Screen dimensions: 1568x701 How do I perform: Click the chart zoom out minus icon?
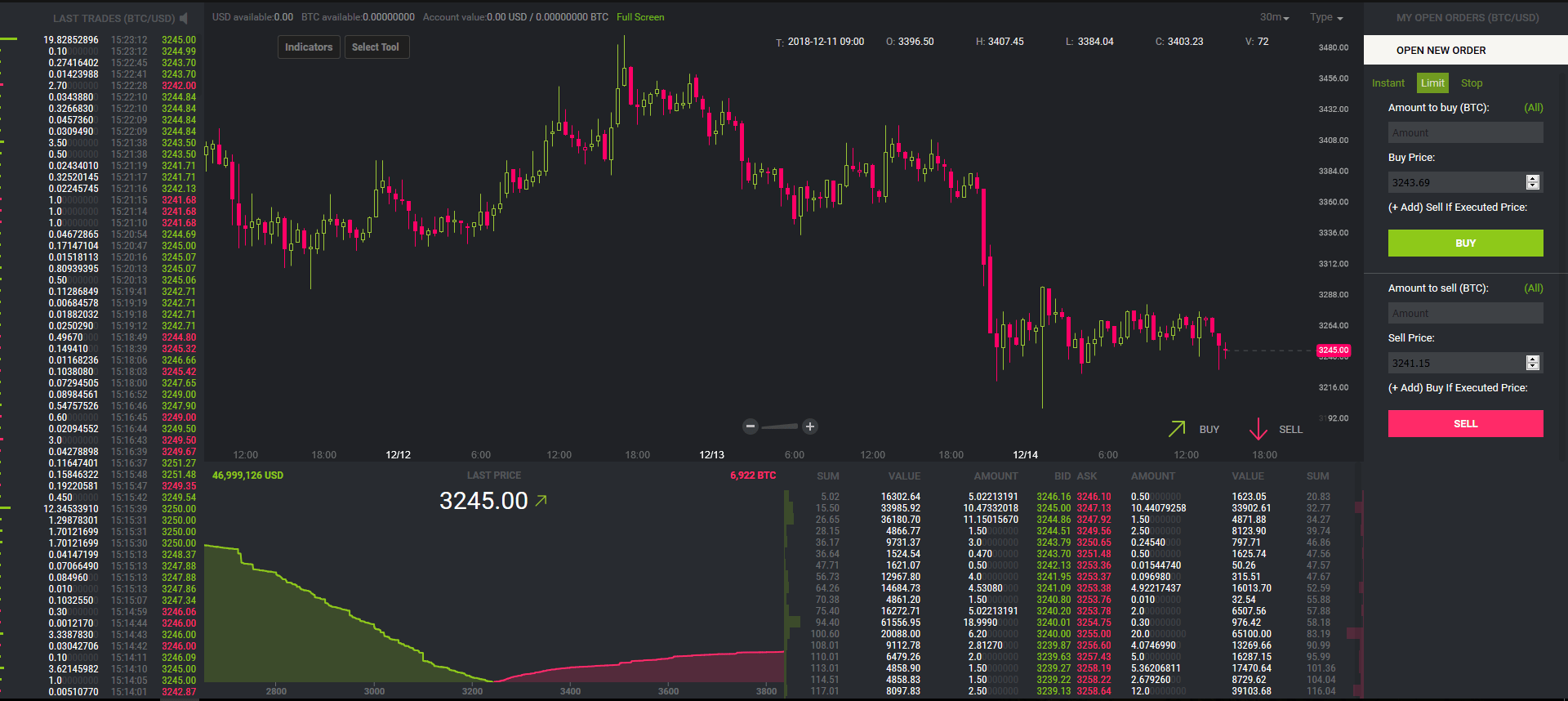pos(751,426)
